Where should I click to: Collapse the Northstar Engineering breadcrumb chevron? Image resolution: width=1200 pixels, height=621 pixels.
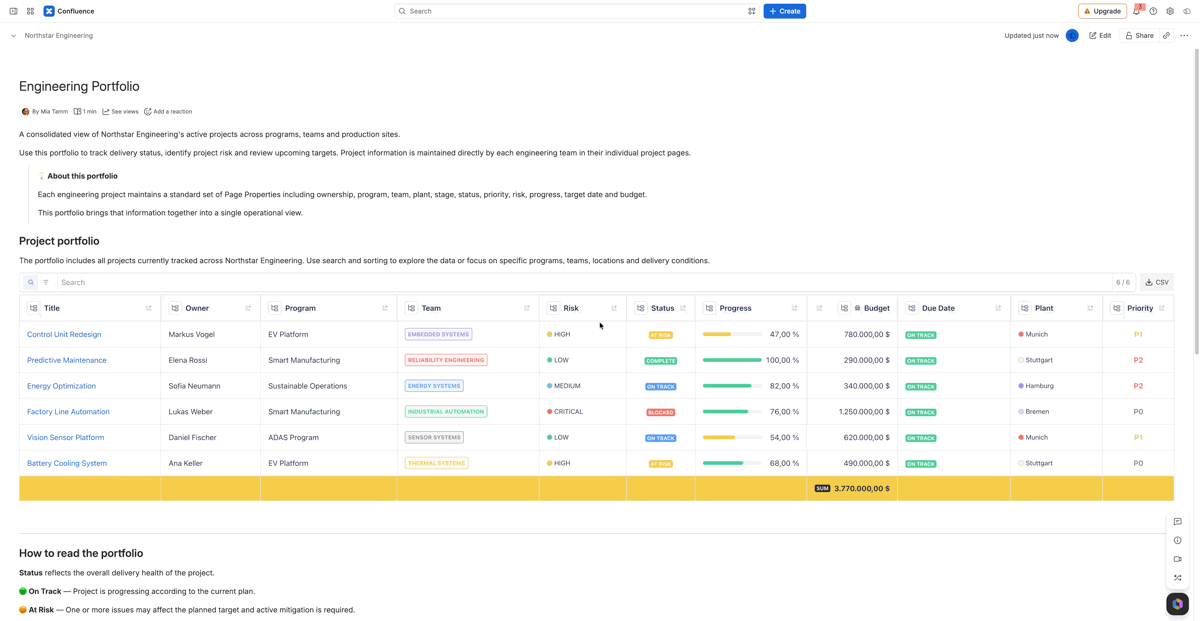click(13, 36)
